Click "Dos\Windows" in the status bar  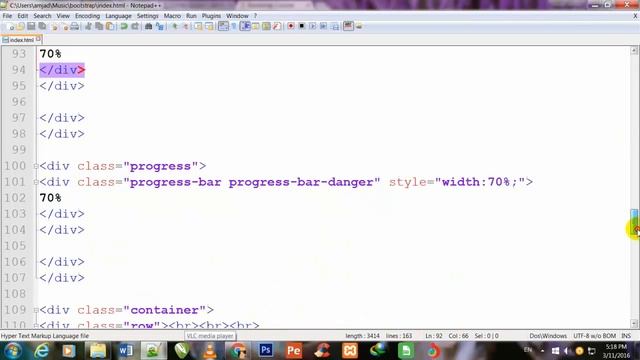(548, 336)
